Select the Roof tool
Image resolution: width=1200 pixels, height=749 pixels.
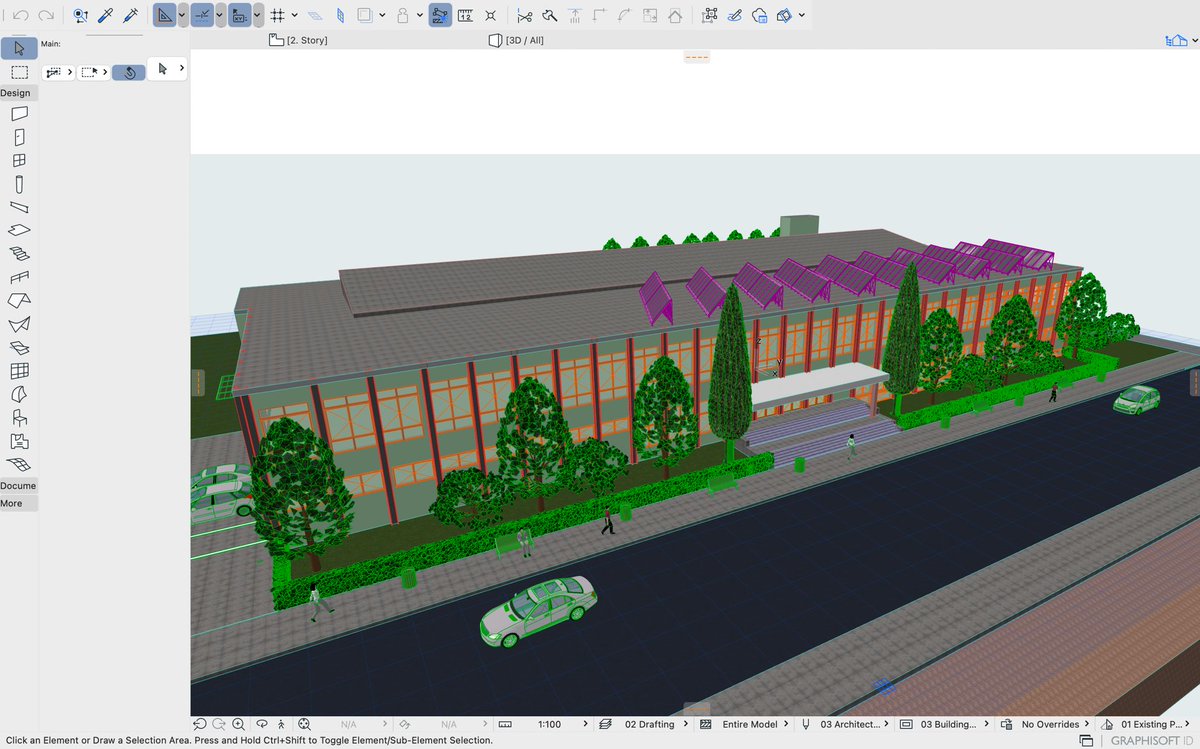19,300
